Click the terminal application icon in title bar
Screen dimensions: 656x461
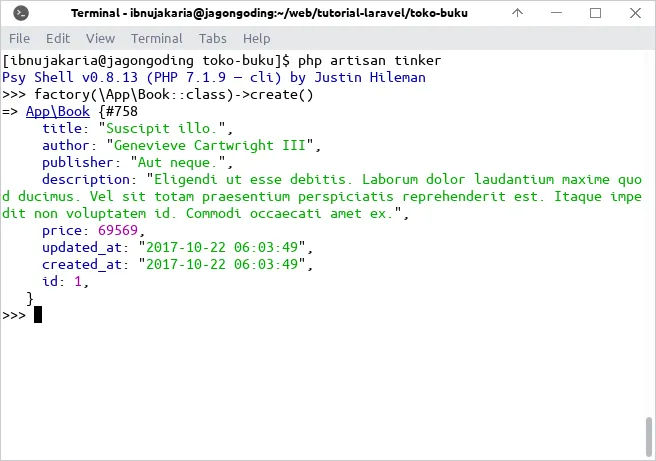tap(21, 13)
